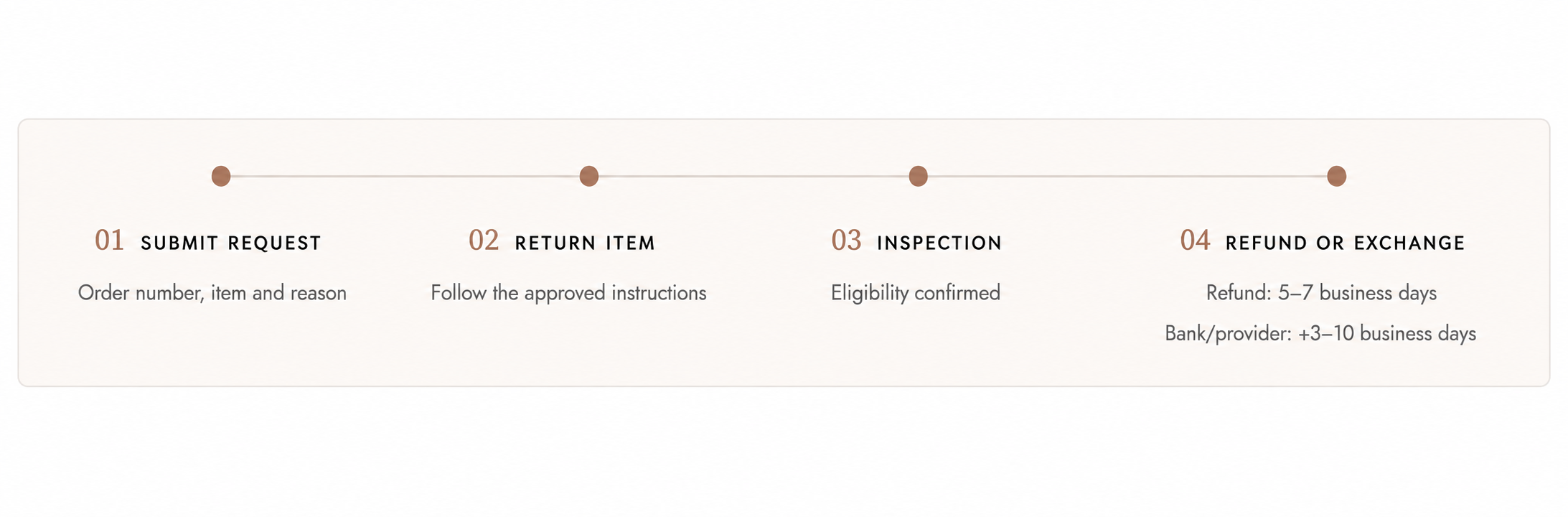Select the step number 03

click(846, 241)
